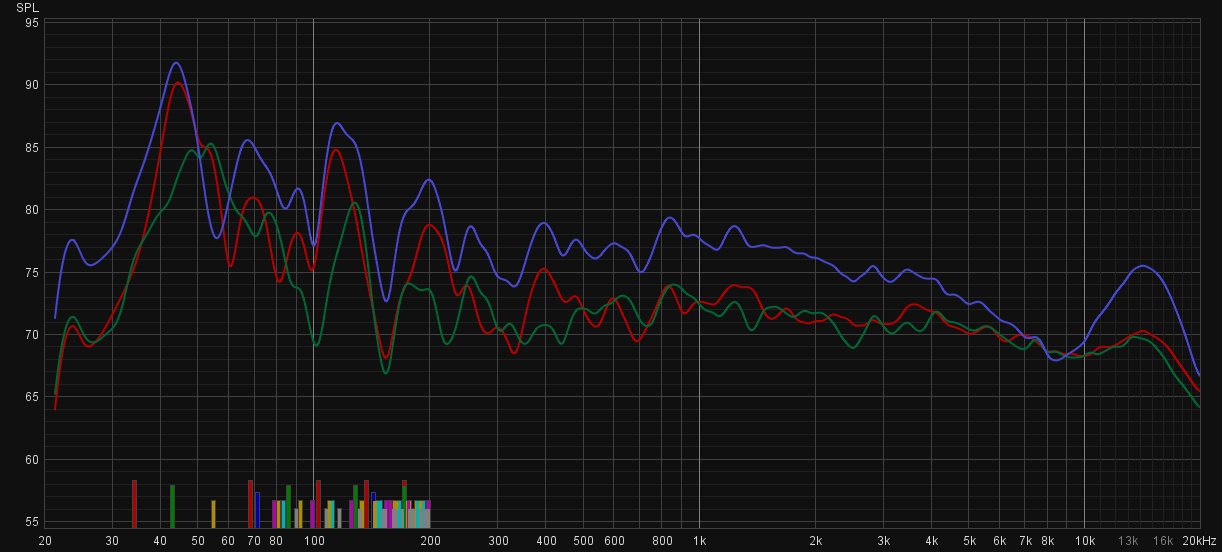This screenshot has width=1222, height=552.
Task: Click the 10k label on frequency axis
Action: 1085,540
